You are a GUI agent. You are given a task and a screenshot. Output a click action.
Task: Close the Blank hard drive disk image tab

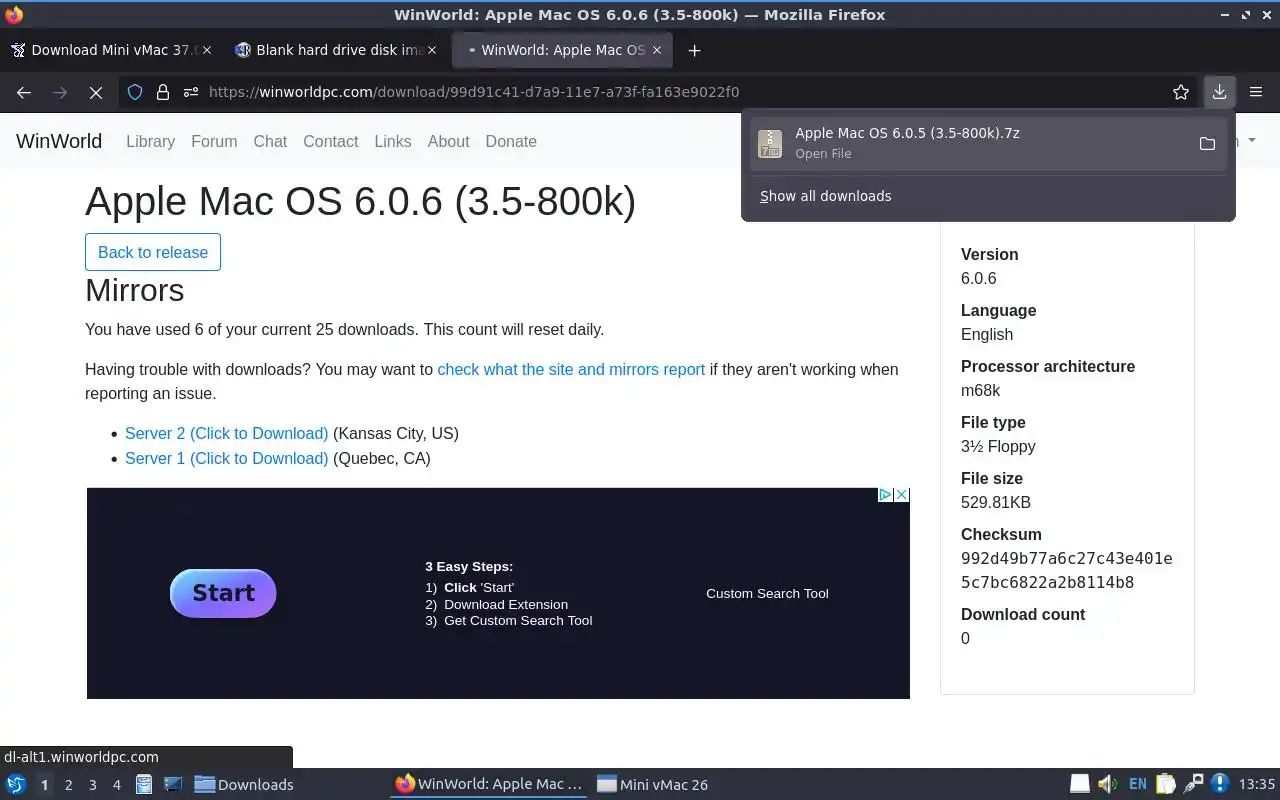(432, 50)
